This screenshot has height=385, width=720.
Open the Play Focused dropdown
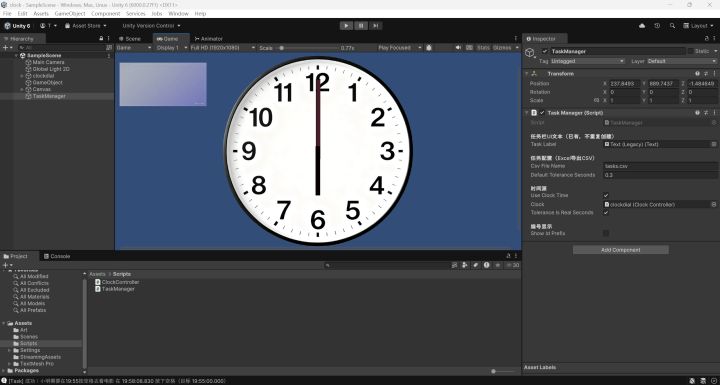(399, 48)
